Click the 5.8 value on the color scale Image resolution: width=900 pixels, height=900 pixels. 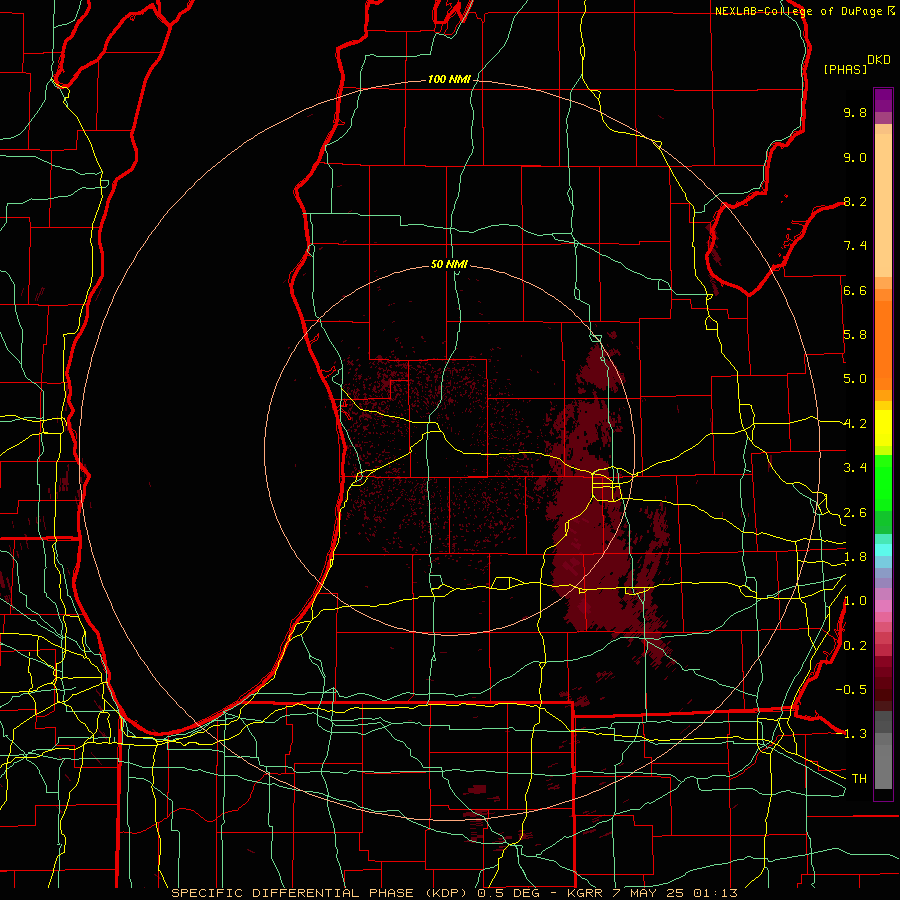pos(855,335)
